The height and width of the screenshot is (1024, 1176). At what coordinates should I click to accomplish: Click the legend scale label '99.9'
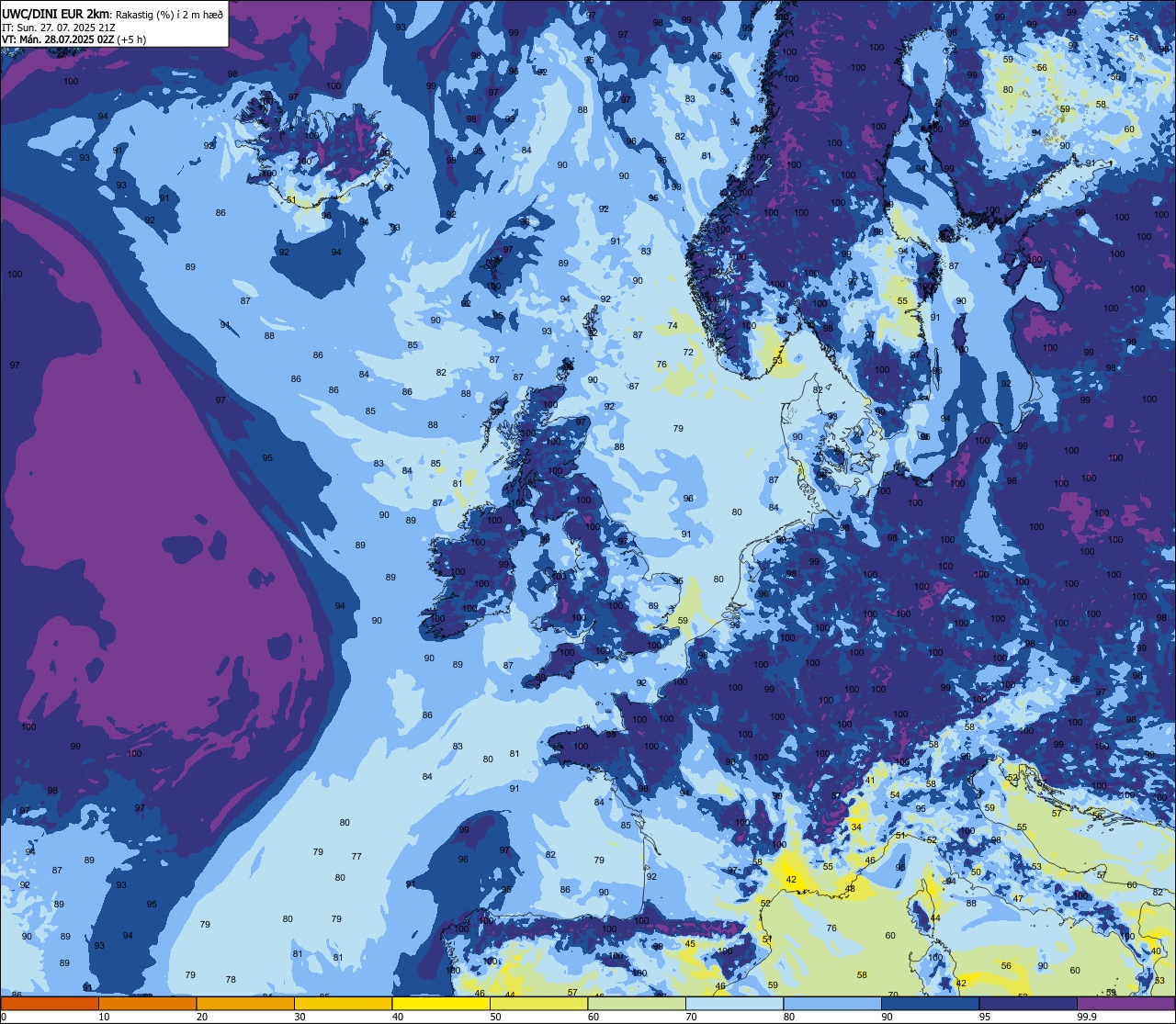click(1088, 1017)
